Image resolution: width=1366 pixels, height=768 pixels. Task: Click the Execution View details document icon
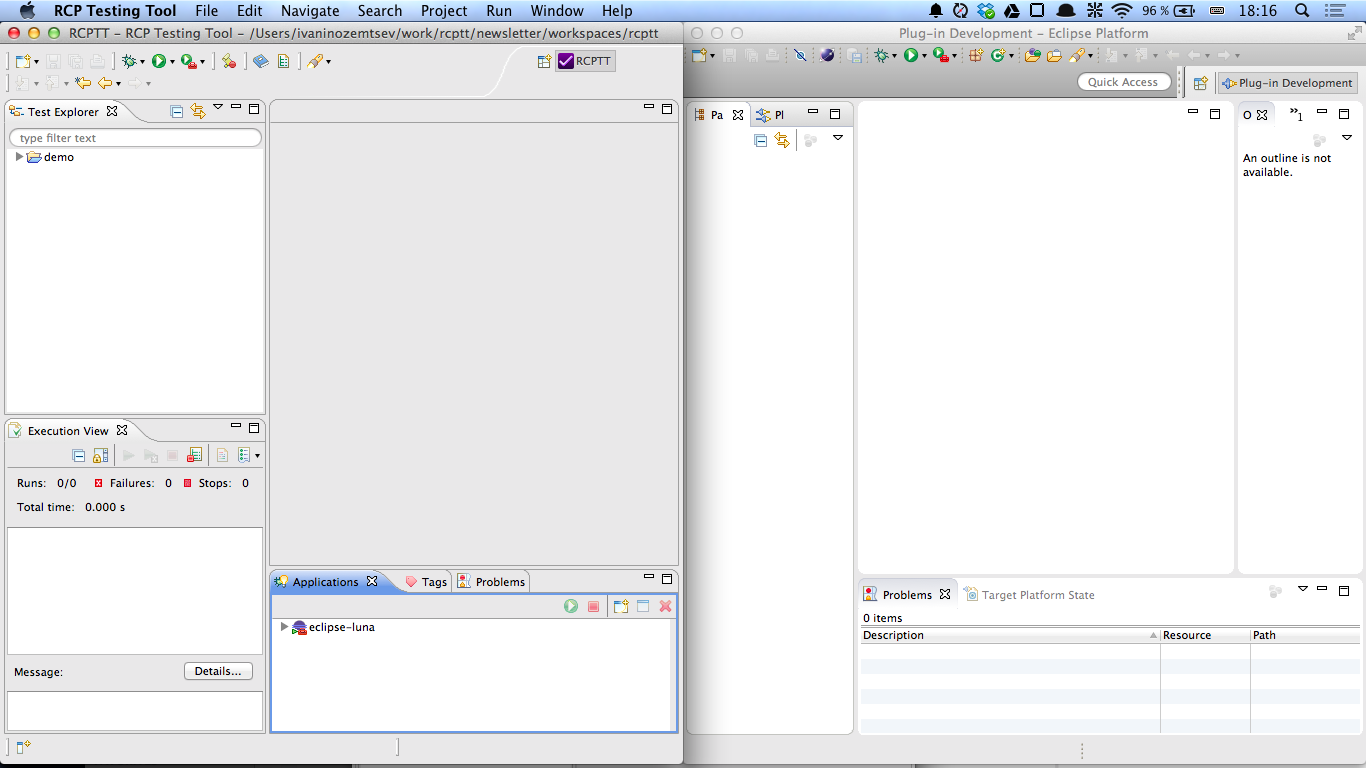pyautogui.click(x=222, y=455)
